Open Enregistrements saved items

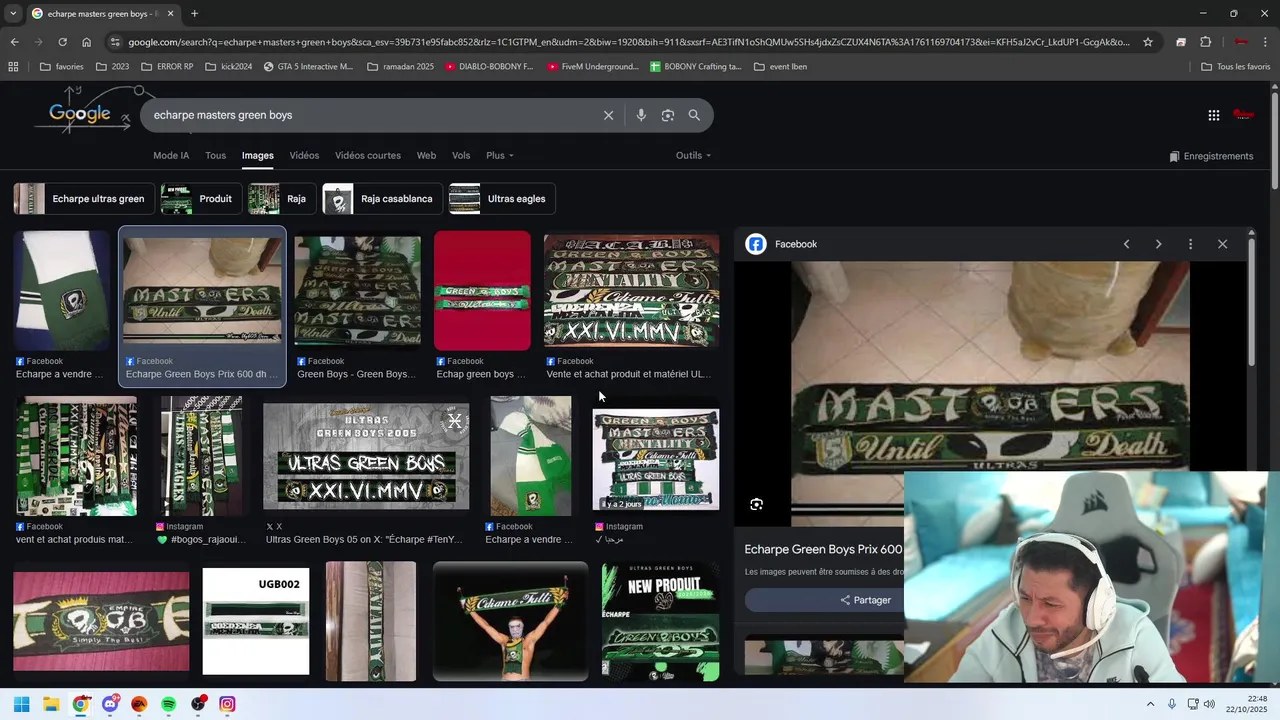1211,156
